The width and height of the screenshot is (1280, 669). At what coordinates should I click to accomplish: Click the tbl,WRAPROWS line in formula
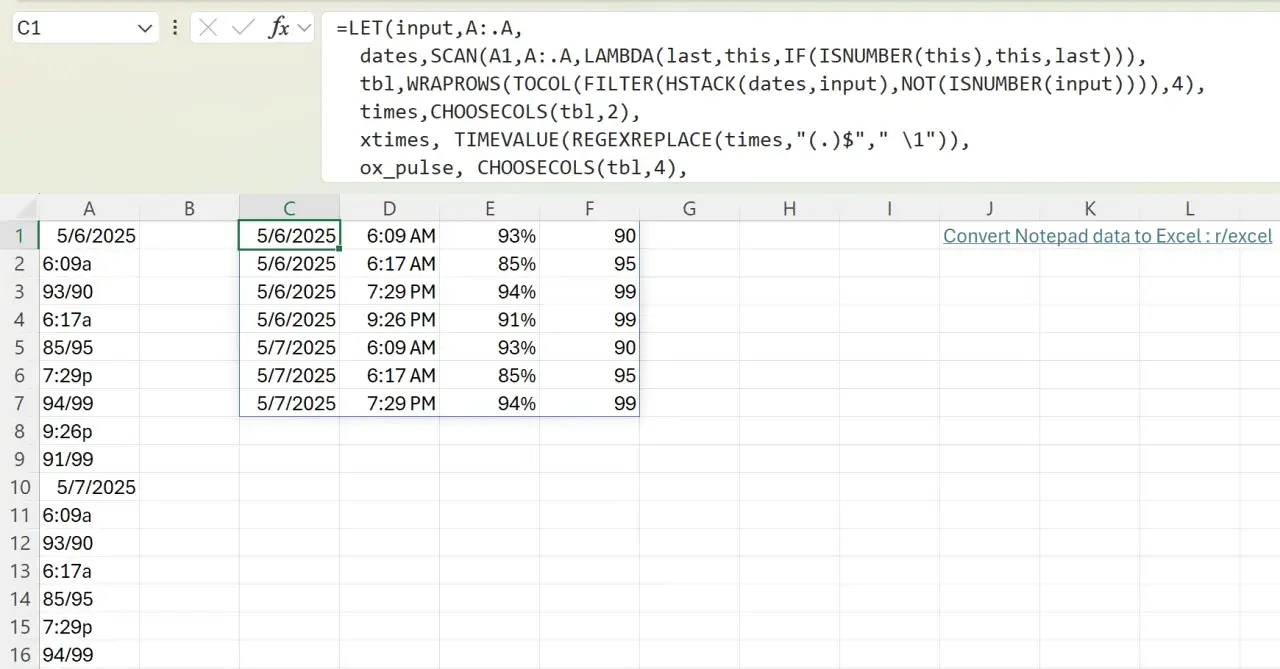click(x=783, y=84)
